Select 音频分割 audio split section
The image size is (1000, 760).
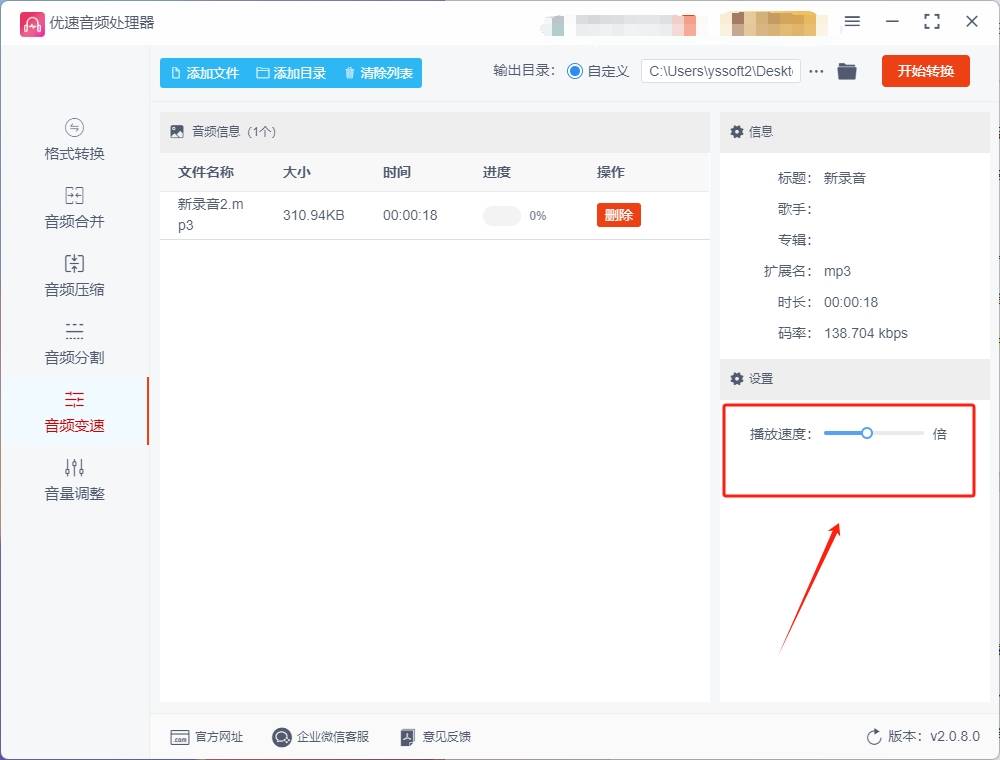[74, 344]
